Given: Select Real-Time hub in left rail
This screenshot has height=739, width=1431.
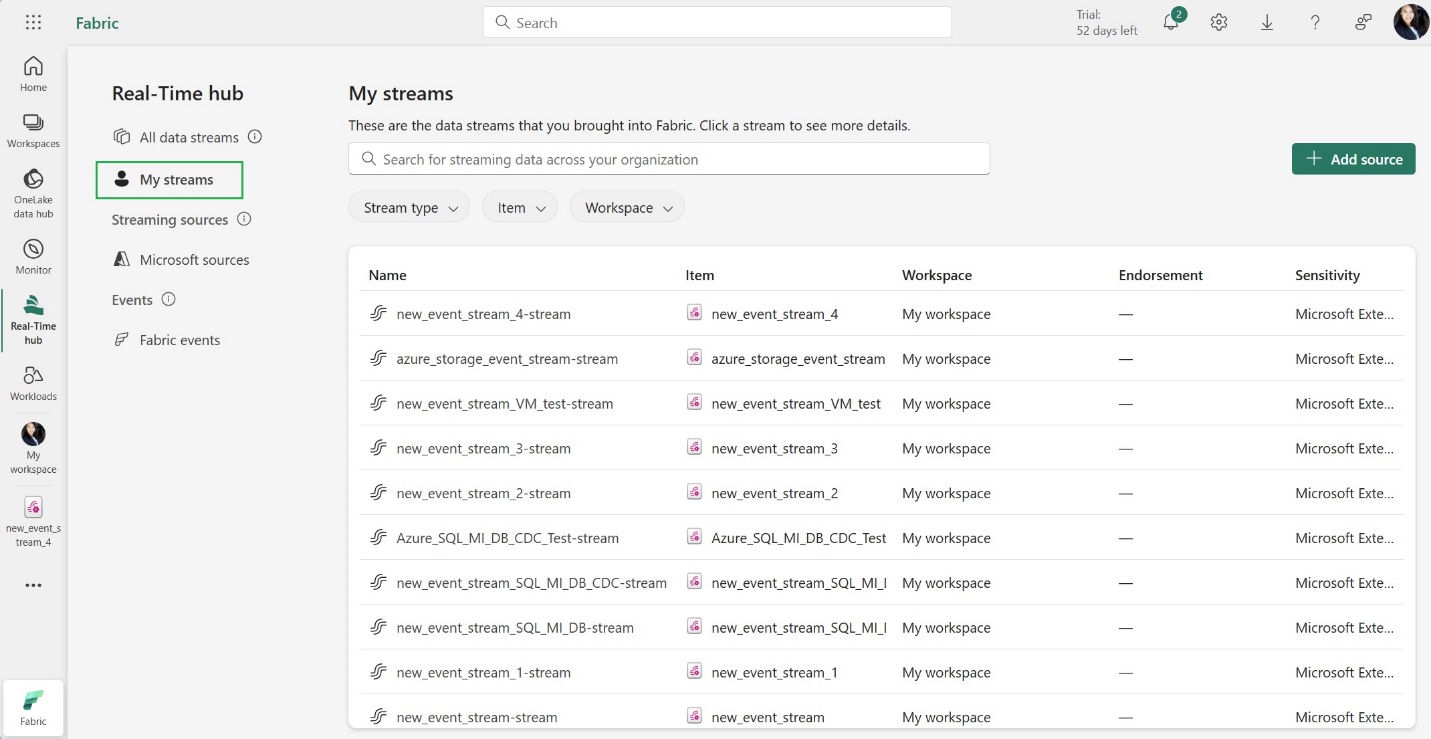Looking at the screenshot, I should point(33,320).
